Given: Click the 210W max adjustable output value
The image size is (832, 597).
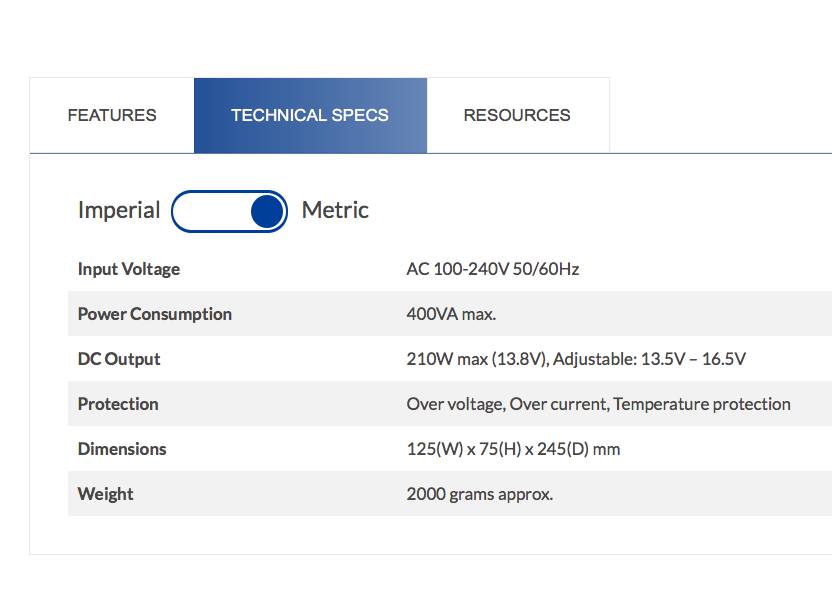Looking at the screenshot, I should click(x=576, y=359).
